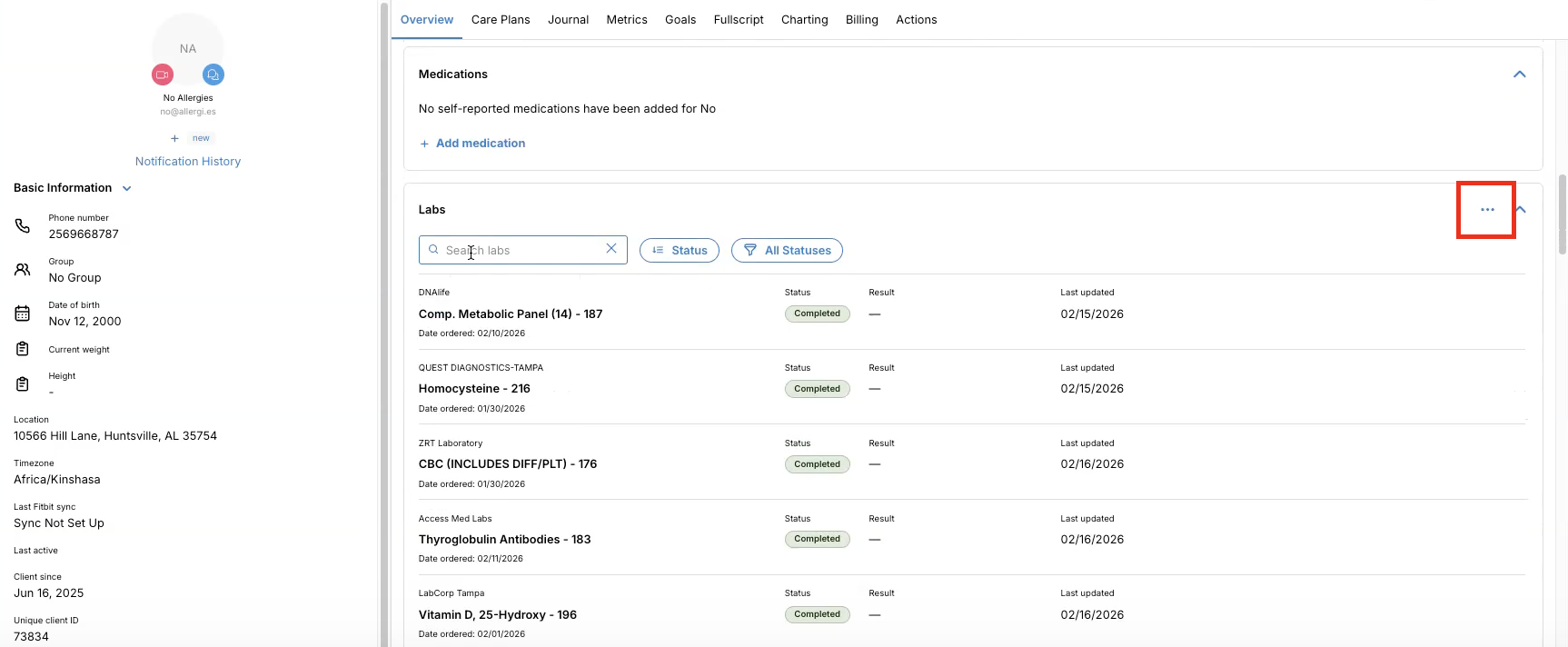Viewport: 1568px width, 647px height.
Task: Open the Labs three-dot options menu
Action: [x=1487, y=210]
